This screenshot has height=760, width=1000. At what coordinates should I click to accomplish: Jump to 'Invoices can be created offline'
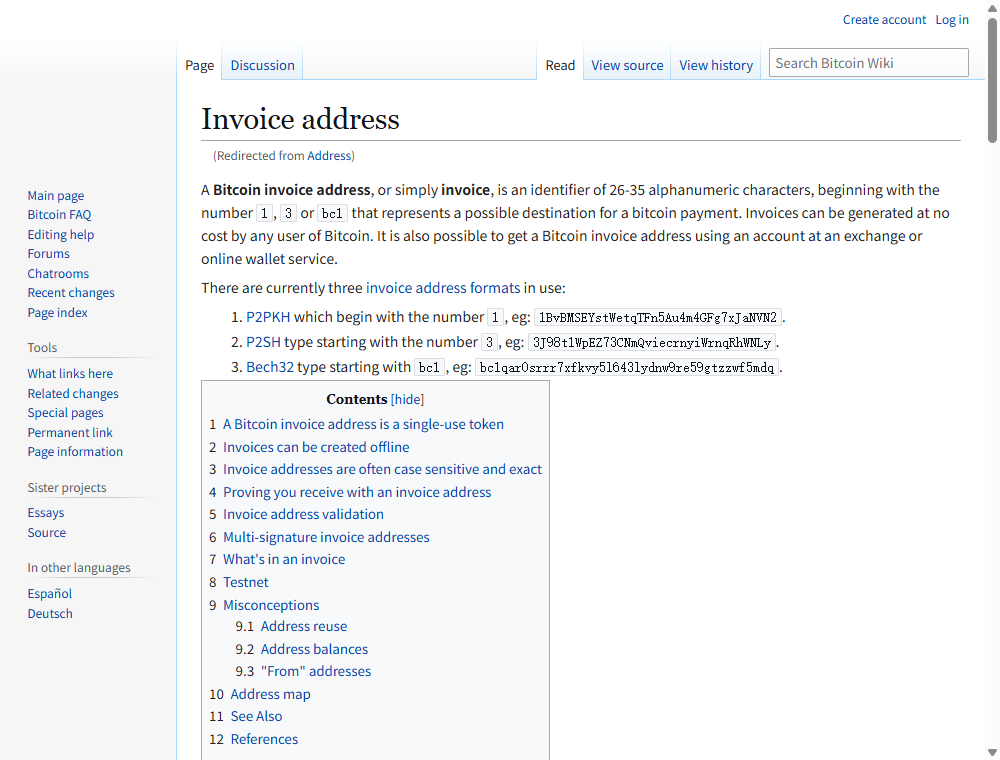(x=316, y=447)
